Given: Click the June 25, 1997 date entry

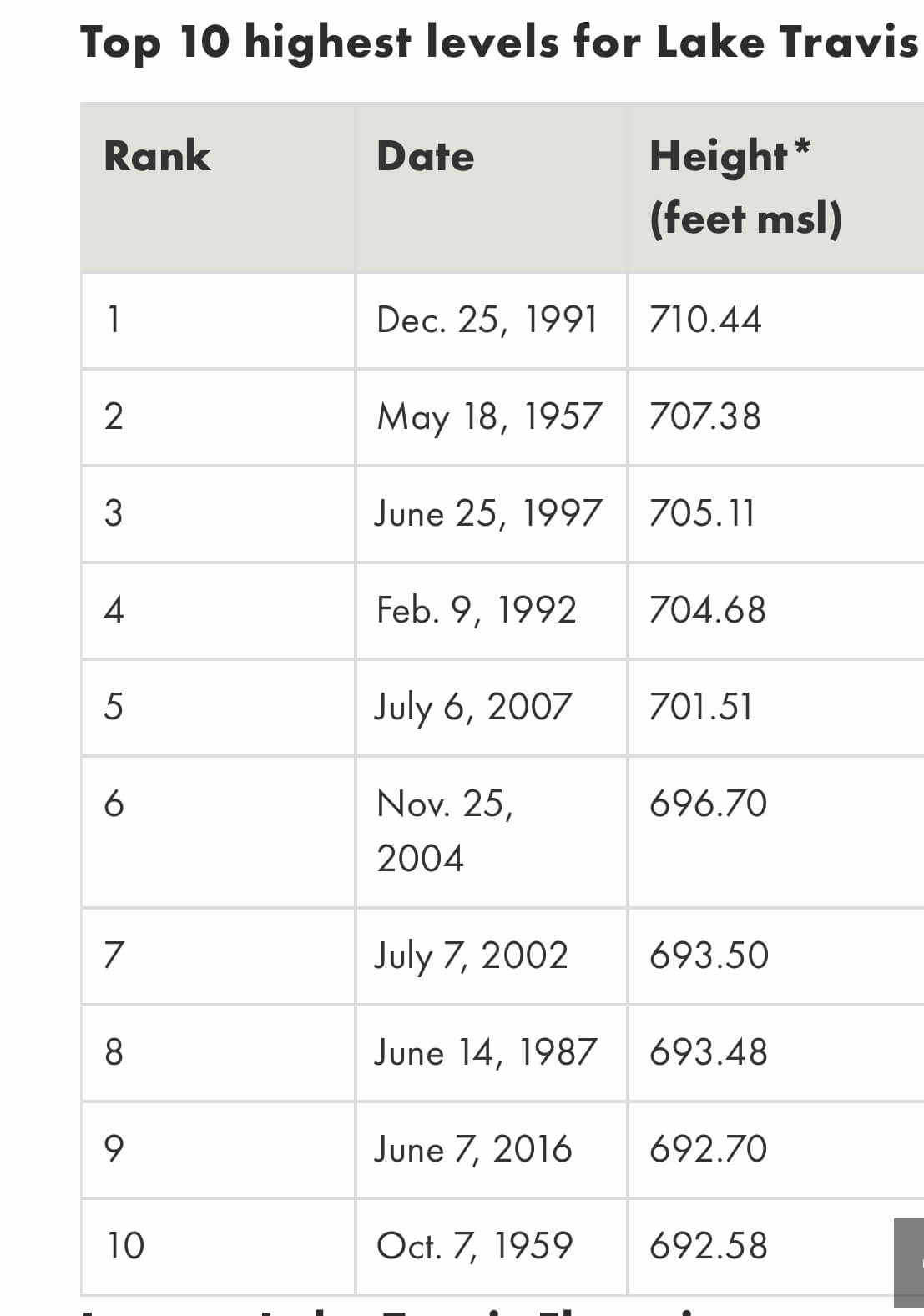Looking at the screenshot, I should click(487, 513).
